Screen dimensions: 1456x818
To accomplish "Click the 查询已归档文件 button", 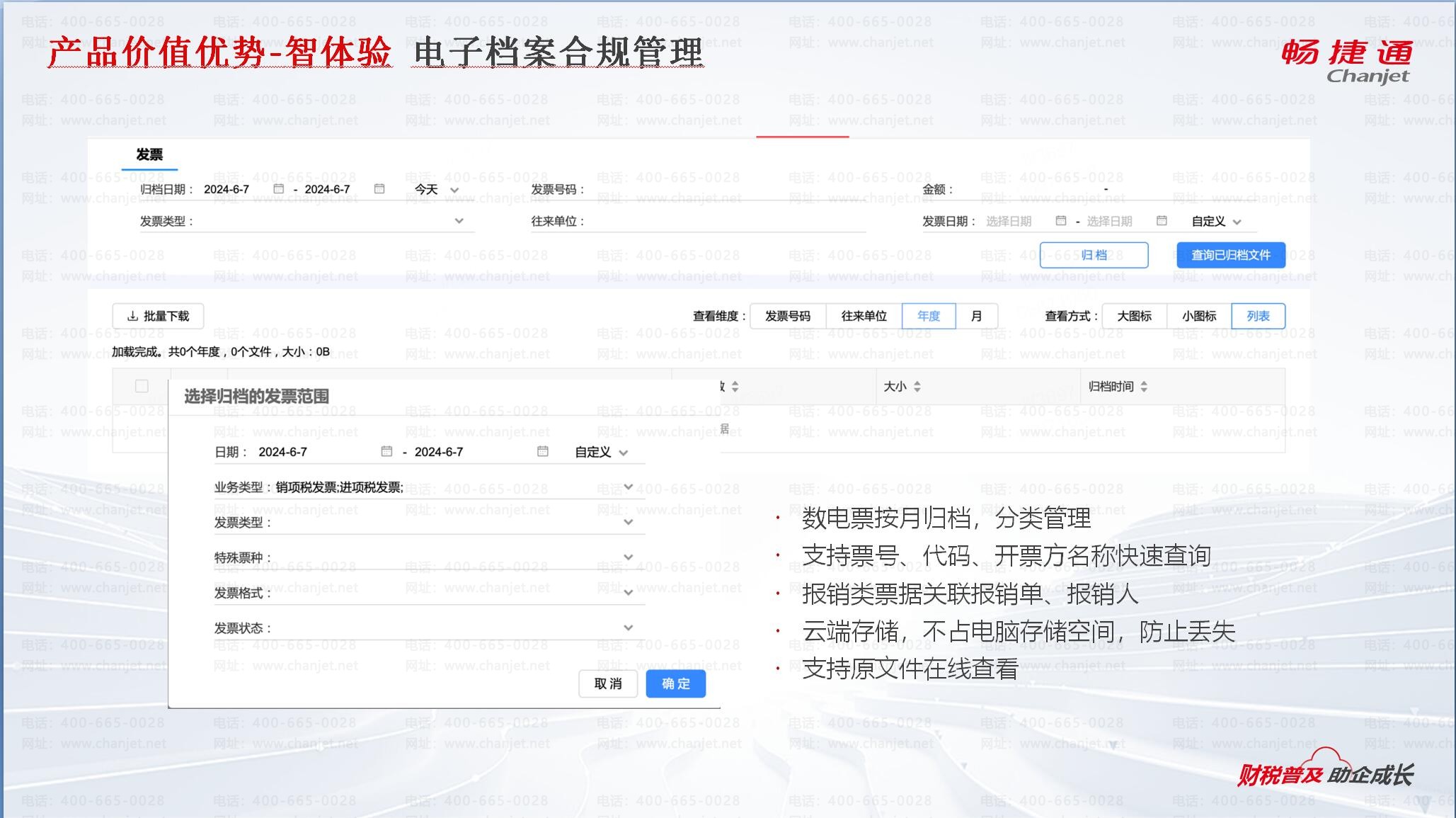I will tap(1230, 255).
